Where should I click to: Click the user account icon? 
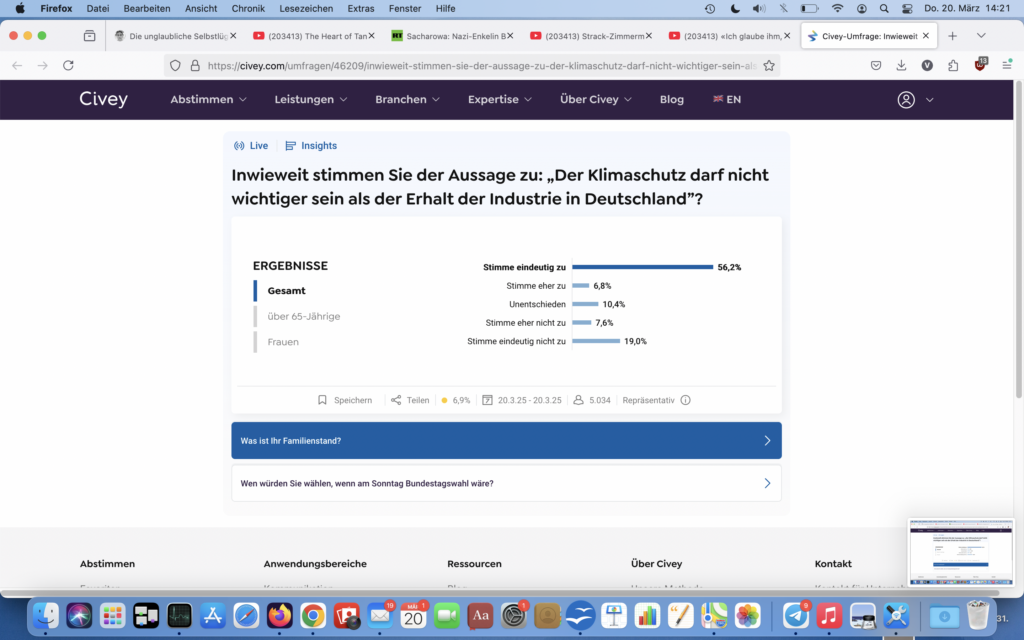906,100
